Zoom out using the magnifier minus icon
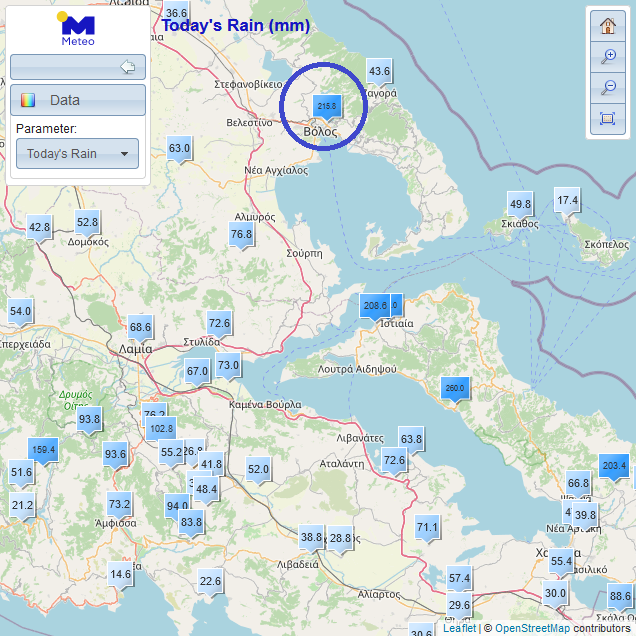This screenshot has height=636, width=636. coord(607,88)
